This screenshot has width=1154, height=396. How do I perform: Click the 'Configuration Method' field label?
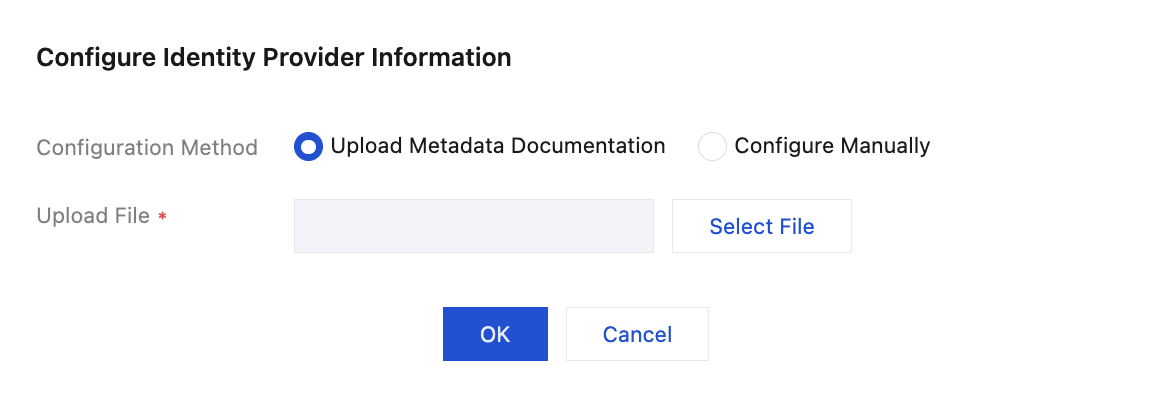tap(147, 148)
